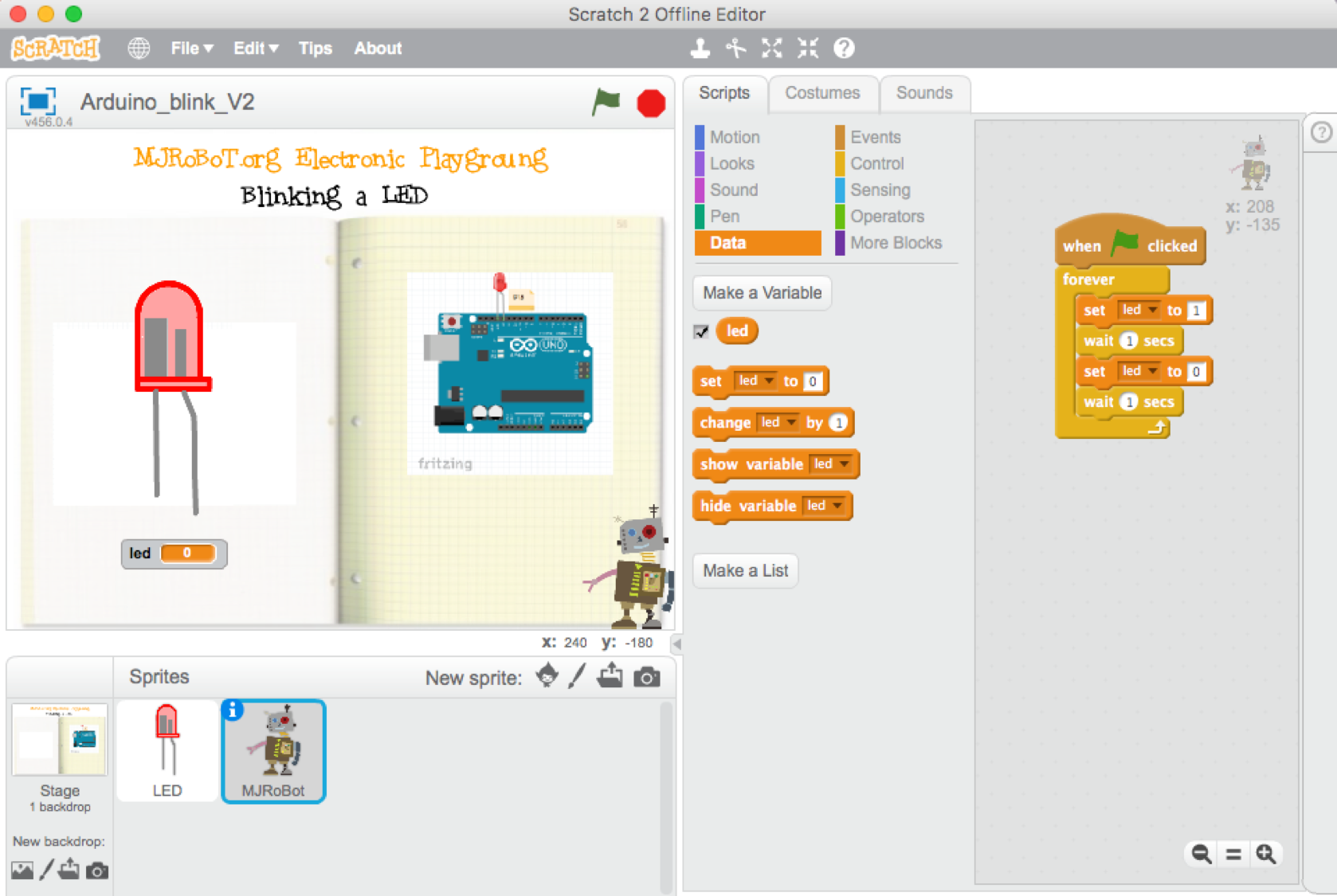Upload sprite from file icon
Screen dimensions: 1337x896
[610, 676]
